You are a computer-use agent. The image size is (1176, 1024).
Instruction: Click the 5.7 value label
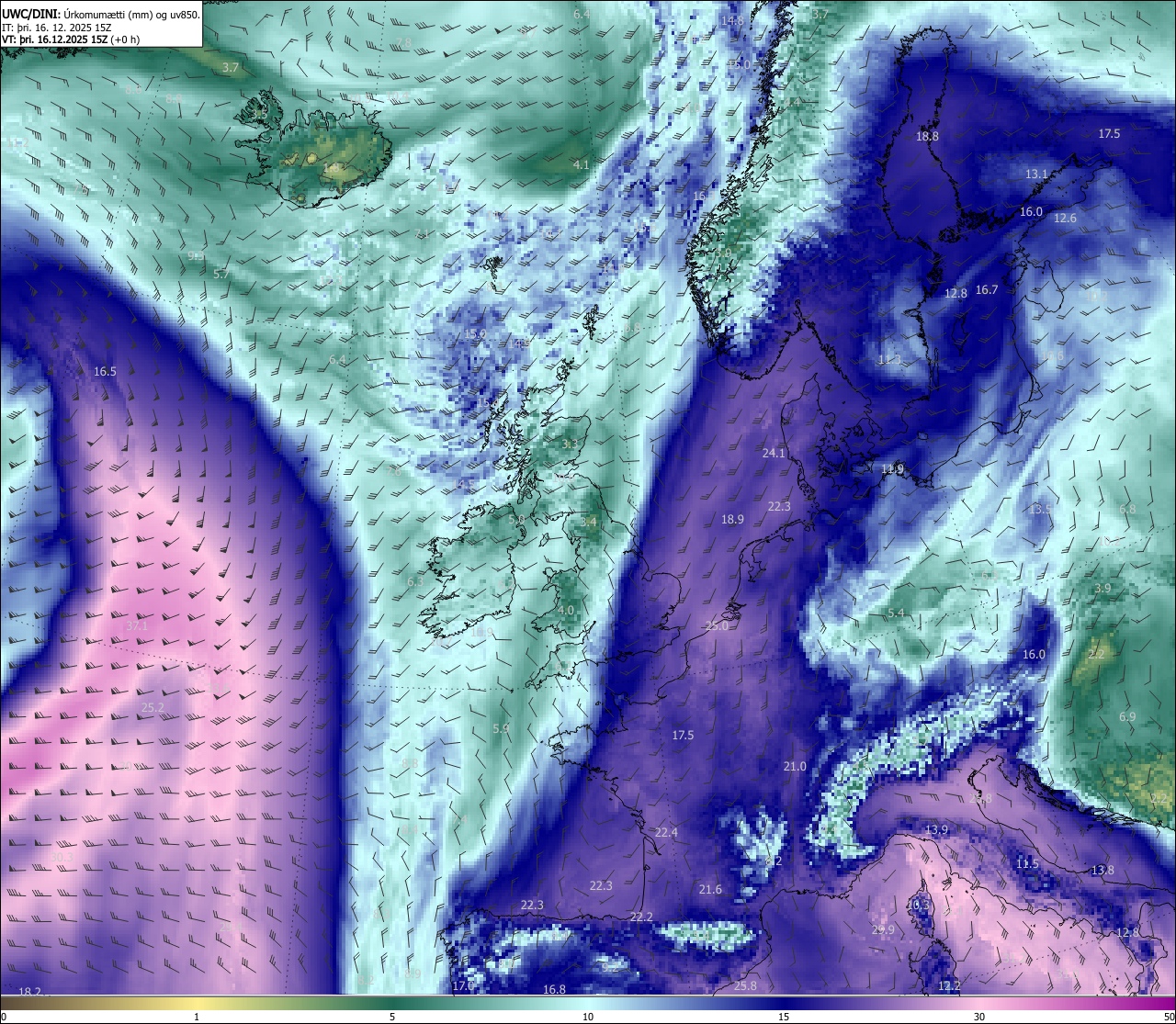[221, 274]
